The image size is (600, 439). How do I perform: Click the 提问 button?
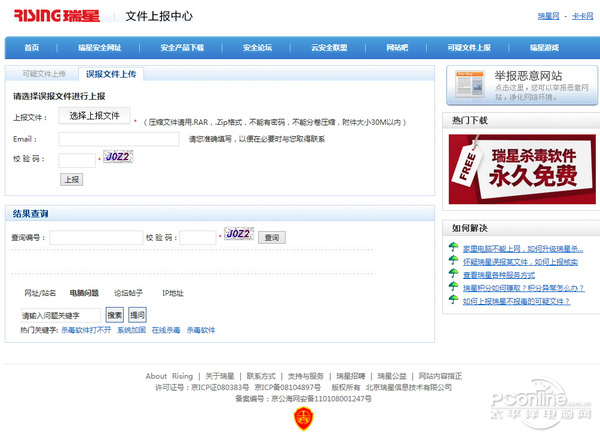pos(137,315)
